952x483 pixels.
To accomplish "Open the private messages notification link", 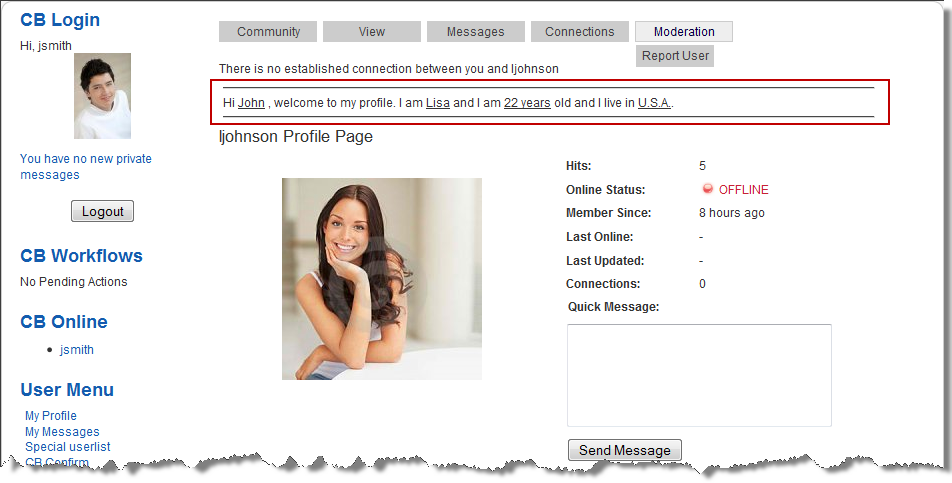I will (x=86, y=167).
